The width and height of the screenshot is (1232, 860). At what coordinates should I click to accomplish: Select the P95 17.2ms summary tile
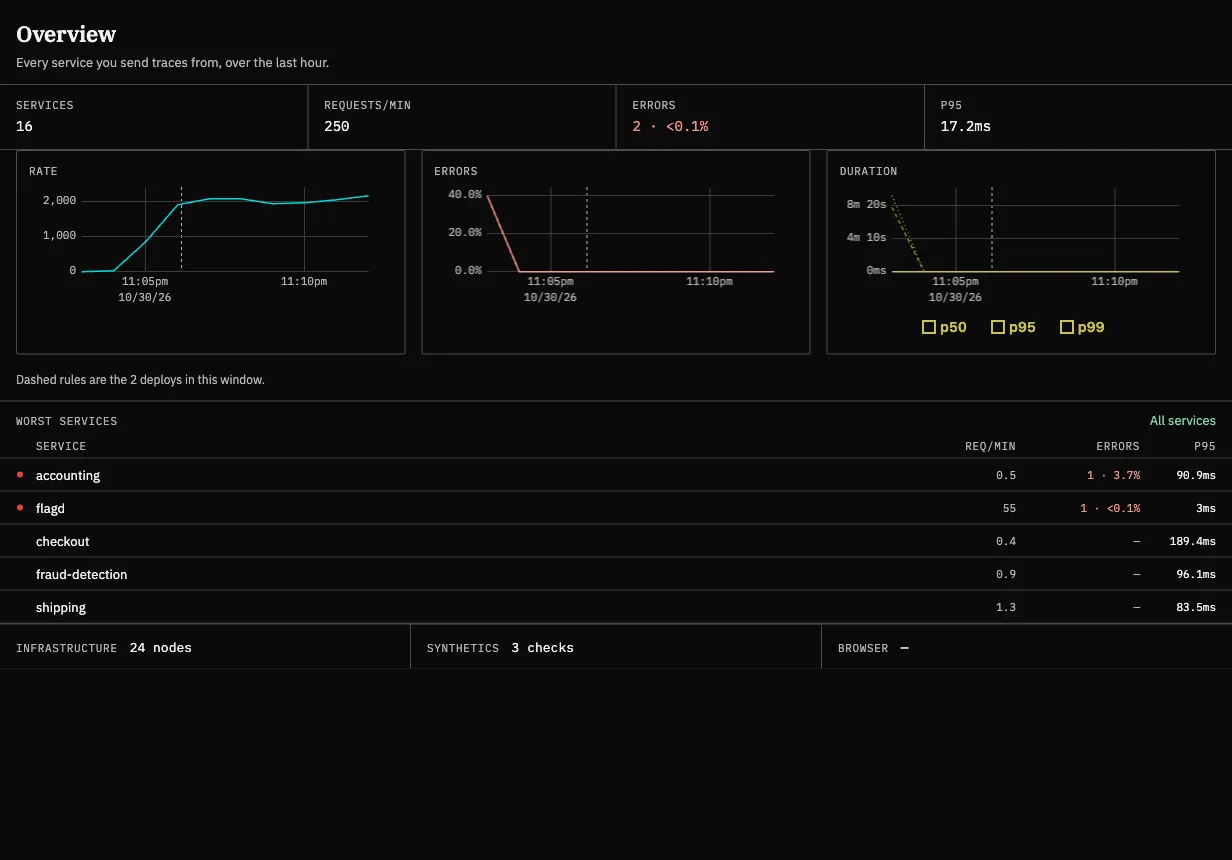[1078, 117]
